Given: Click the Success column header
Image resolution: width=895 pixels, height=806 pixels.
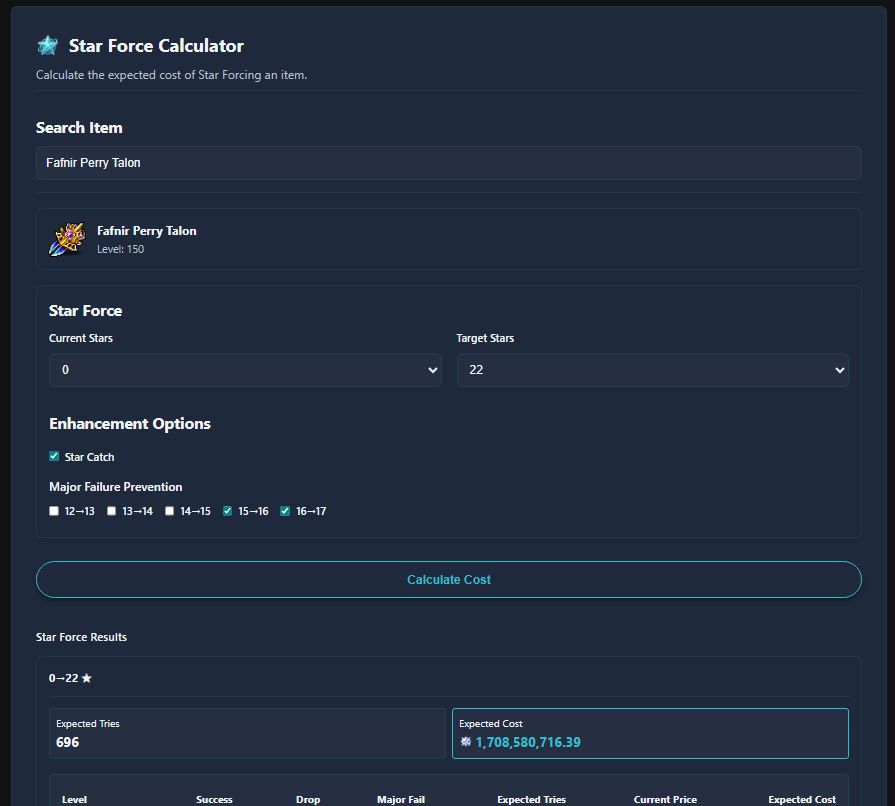Looking at the screenshot, I should pyautogui.click(x=214, y=799).
